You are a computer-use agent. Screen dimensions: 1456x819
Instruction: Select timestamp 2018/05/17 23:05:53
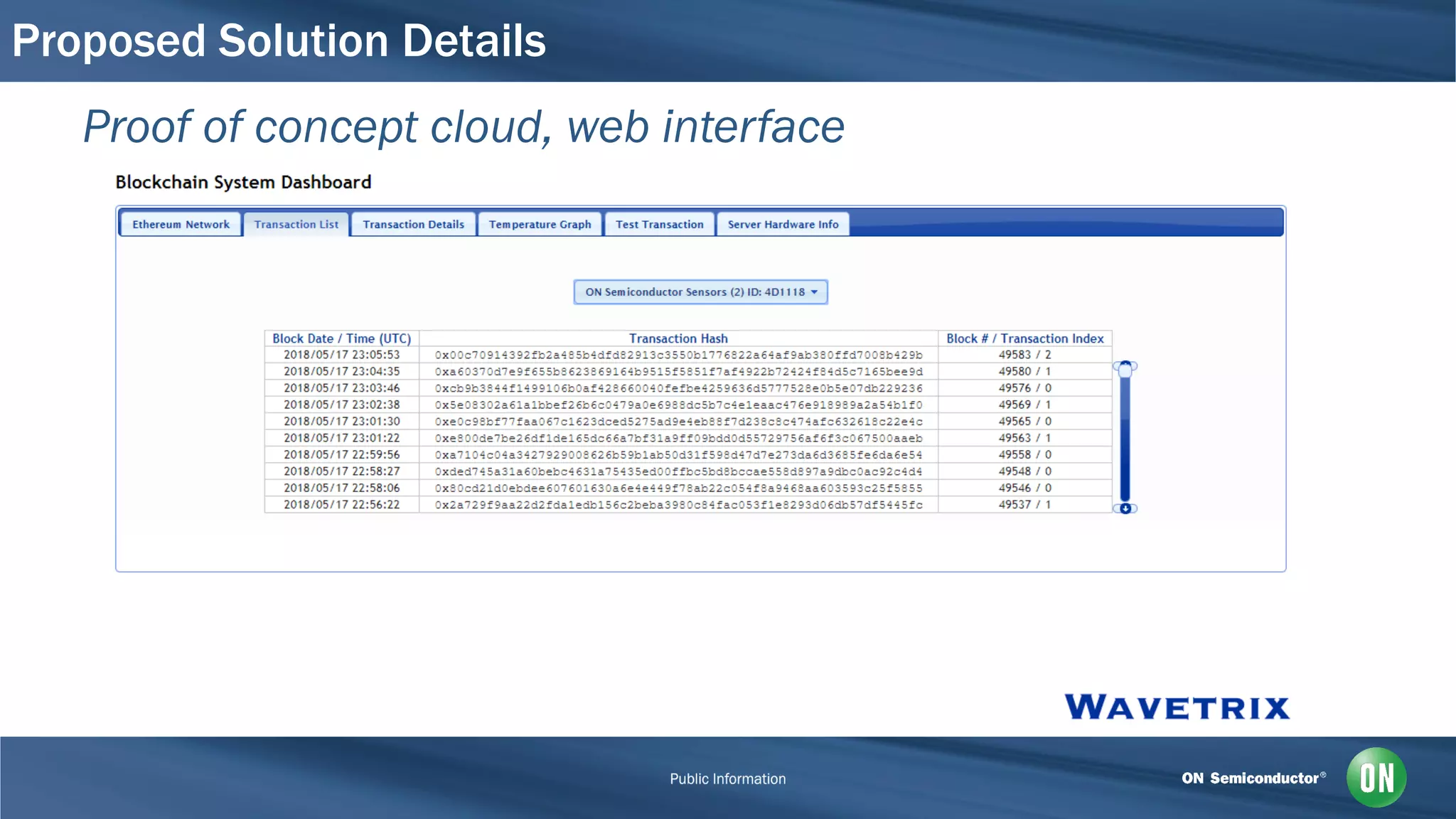(x=342, y=355)
